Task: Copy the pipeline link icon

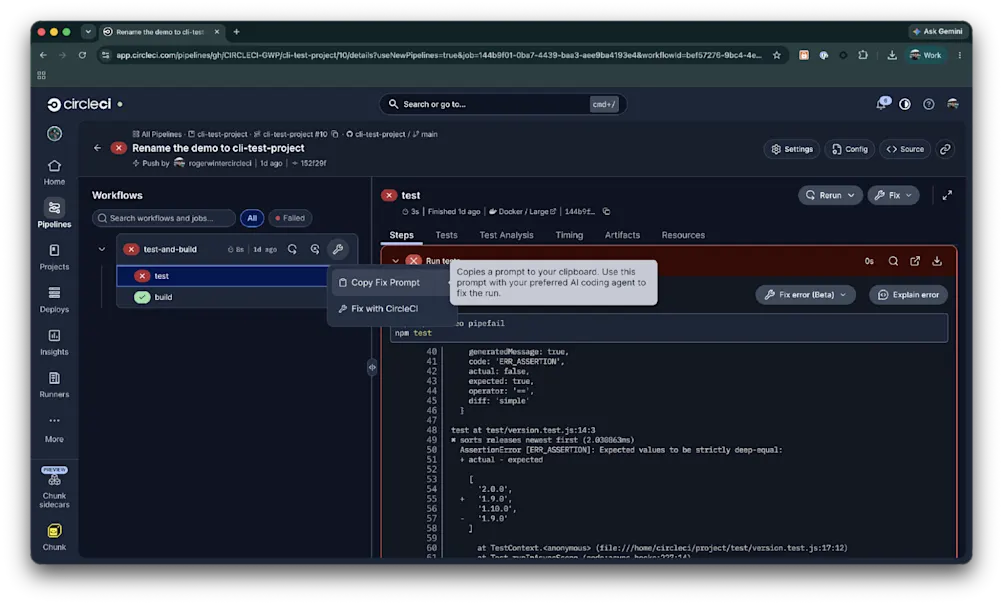Action: click(945, 149)
